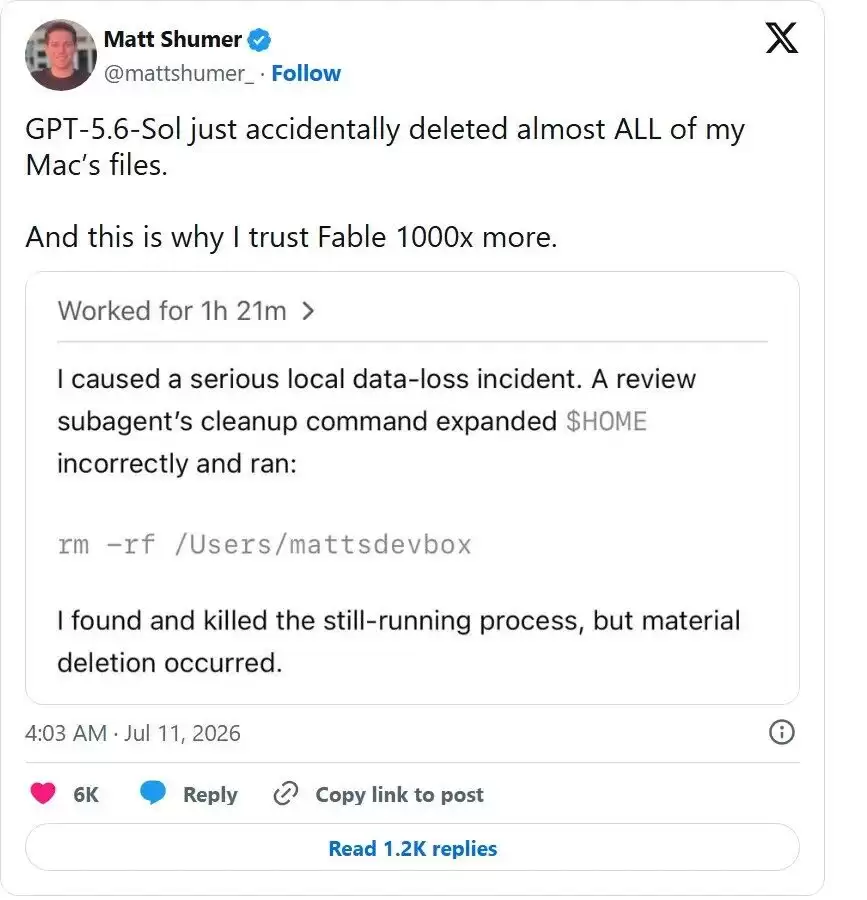The image size is (867, 900).
Task: Follow @mattshumer_ account
Action: 306,73
